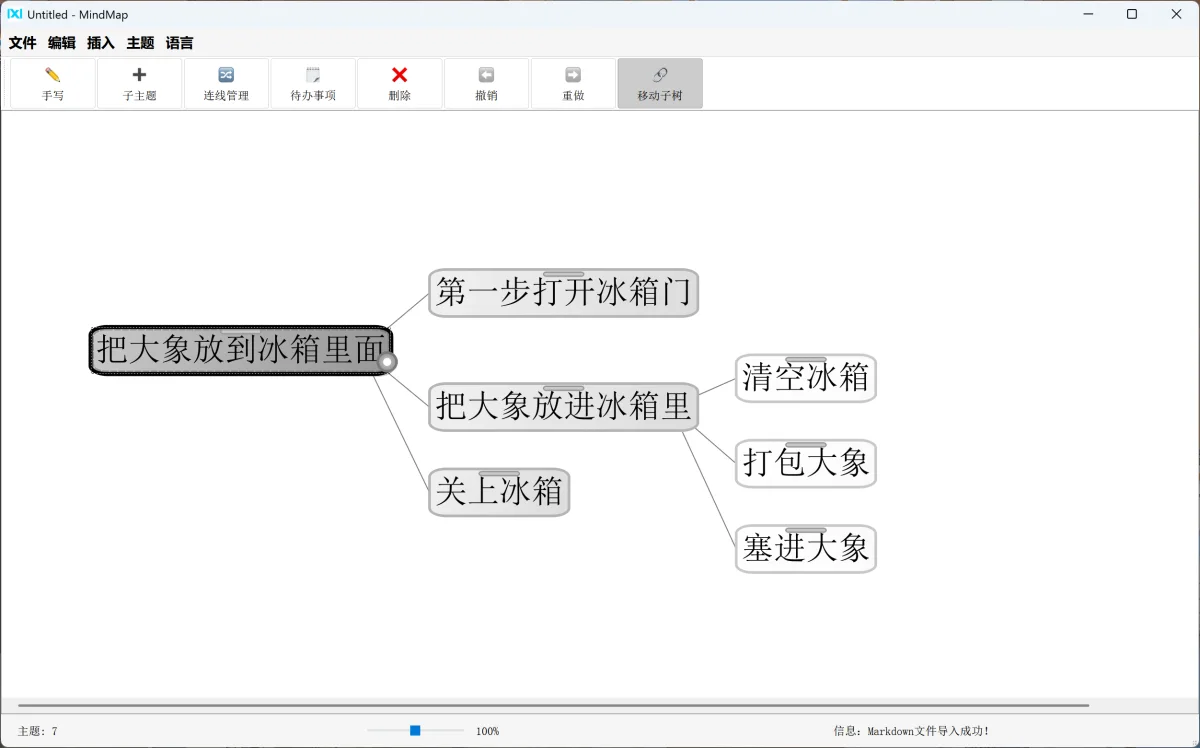Click the 100% zoom value
The height and width of the screenshot is (748, 1200).
[487, 732]
